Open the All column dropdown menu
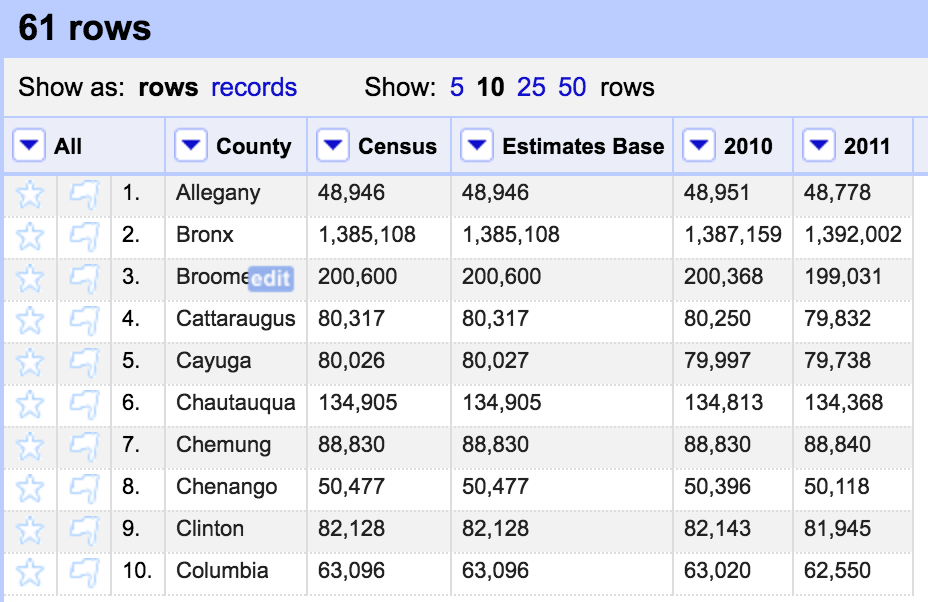The height and width of the screenshot is (602, 928). coord(29,147)
